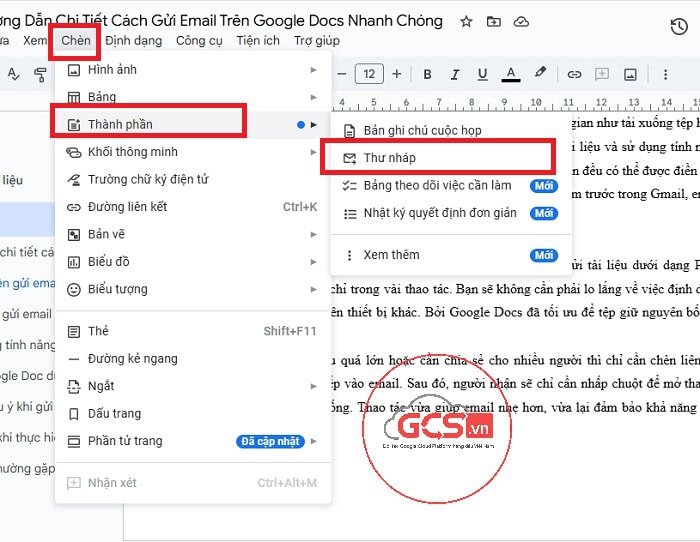Click the Bản vẽ drawing icon
700x542 pixels.
(x=74, y=234)
